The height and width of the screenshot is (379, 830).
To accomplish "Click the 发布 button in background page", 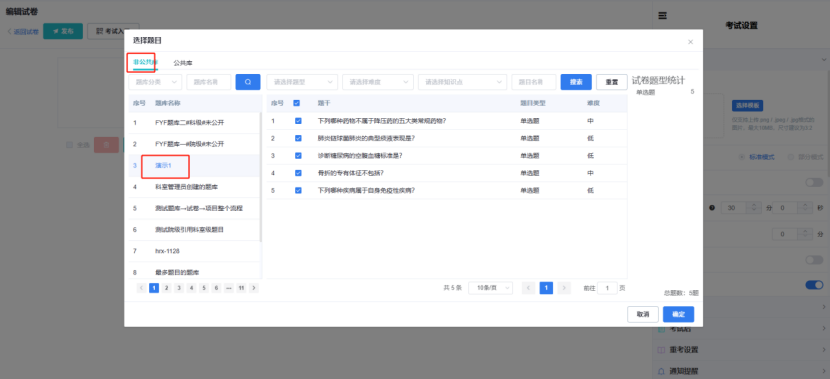I will pos(63,31).
